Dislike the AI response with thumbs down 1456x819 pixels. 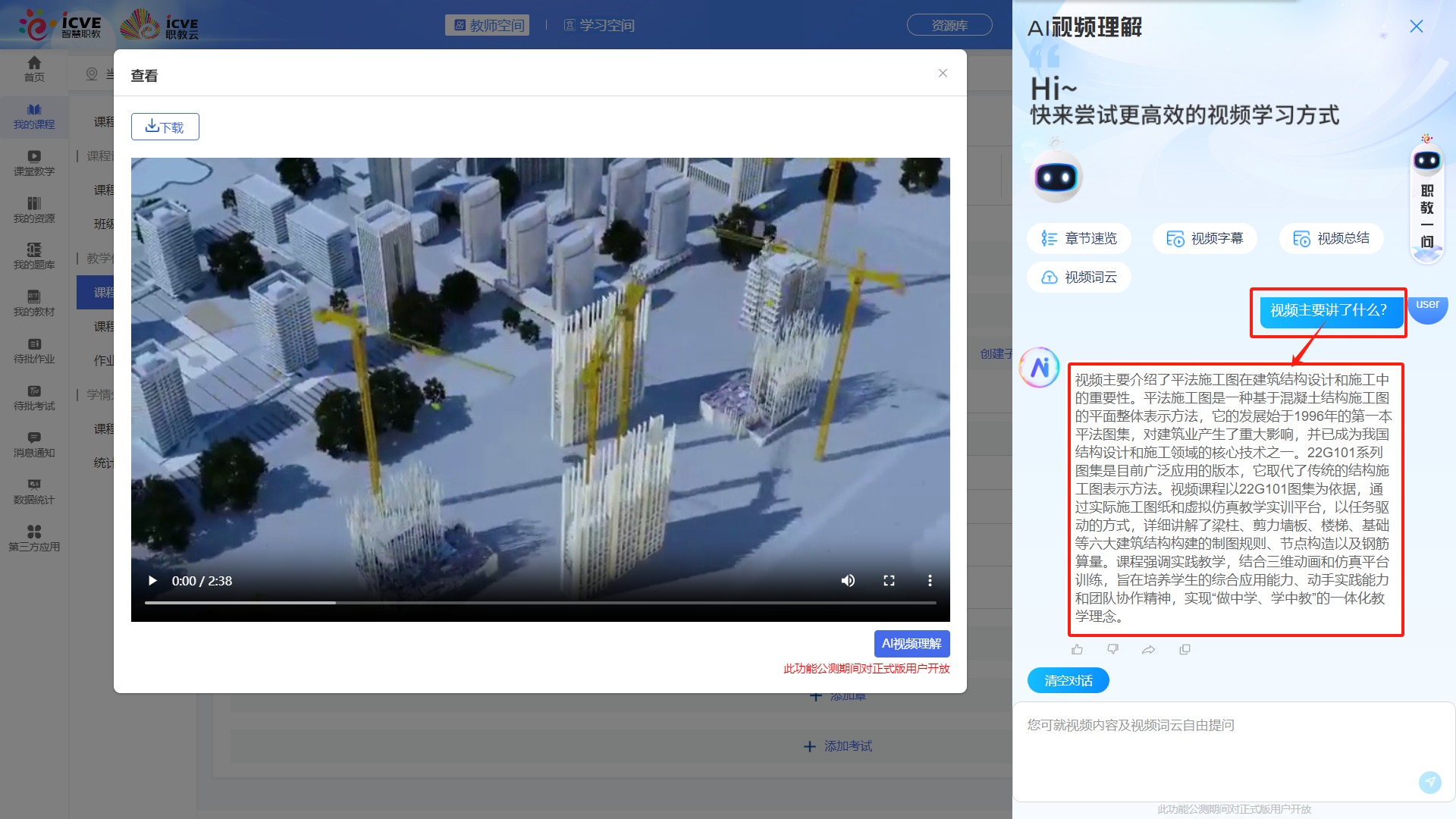pos(1112,650)
